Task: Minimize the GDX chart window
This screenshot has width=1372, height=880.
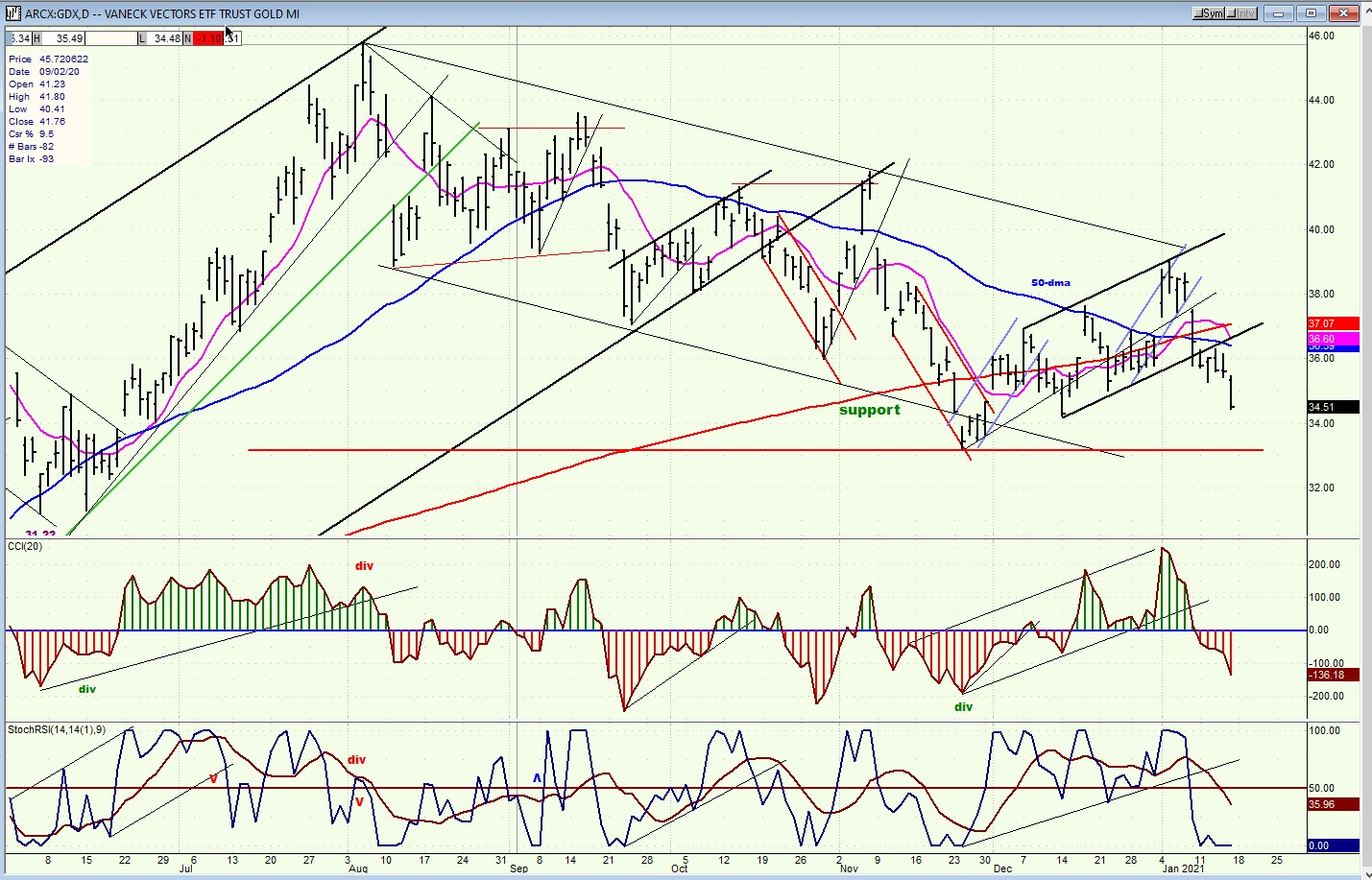Action: [x=1279, y=13]
